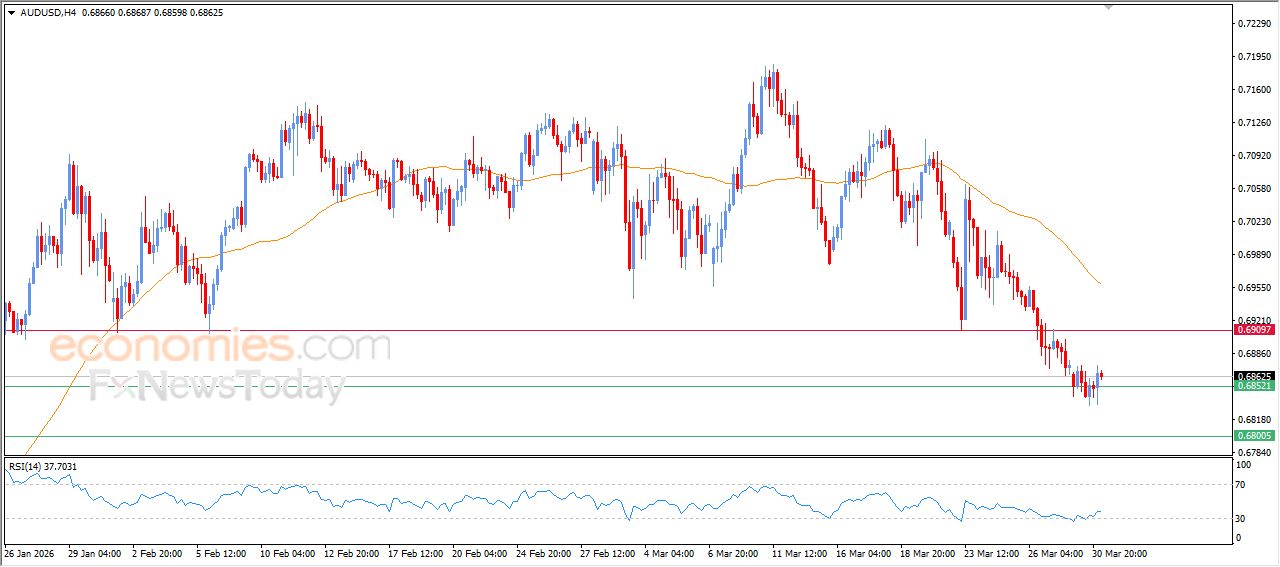Click the 26 Jan 2026 date label
The height and width of the screenshot is (567, 1280).
tap(31, 553)
